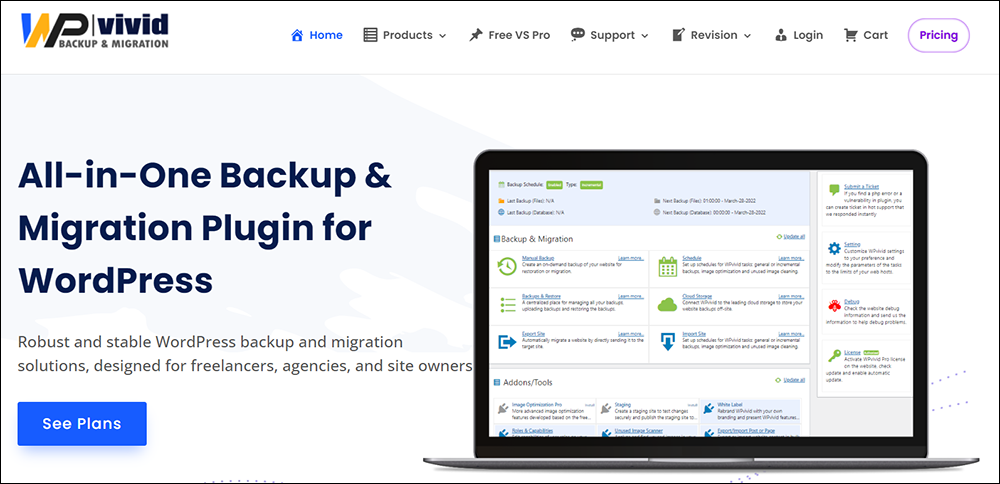Expand the Support dropdown chevron

coord(645,36)
